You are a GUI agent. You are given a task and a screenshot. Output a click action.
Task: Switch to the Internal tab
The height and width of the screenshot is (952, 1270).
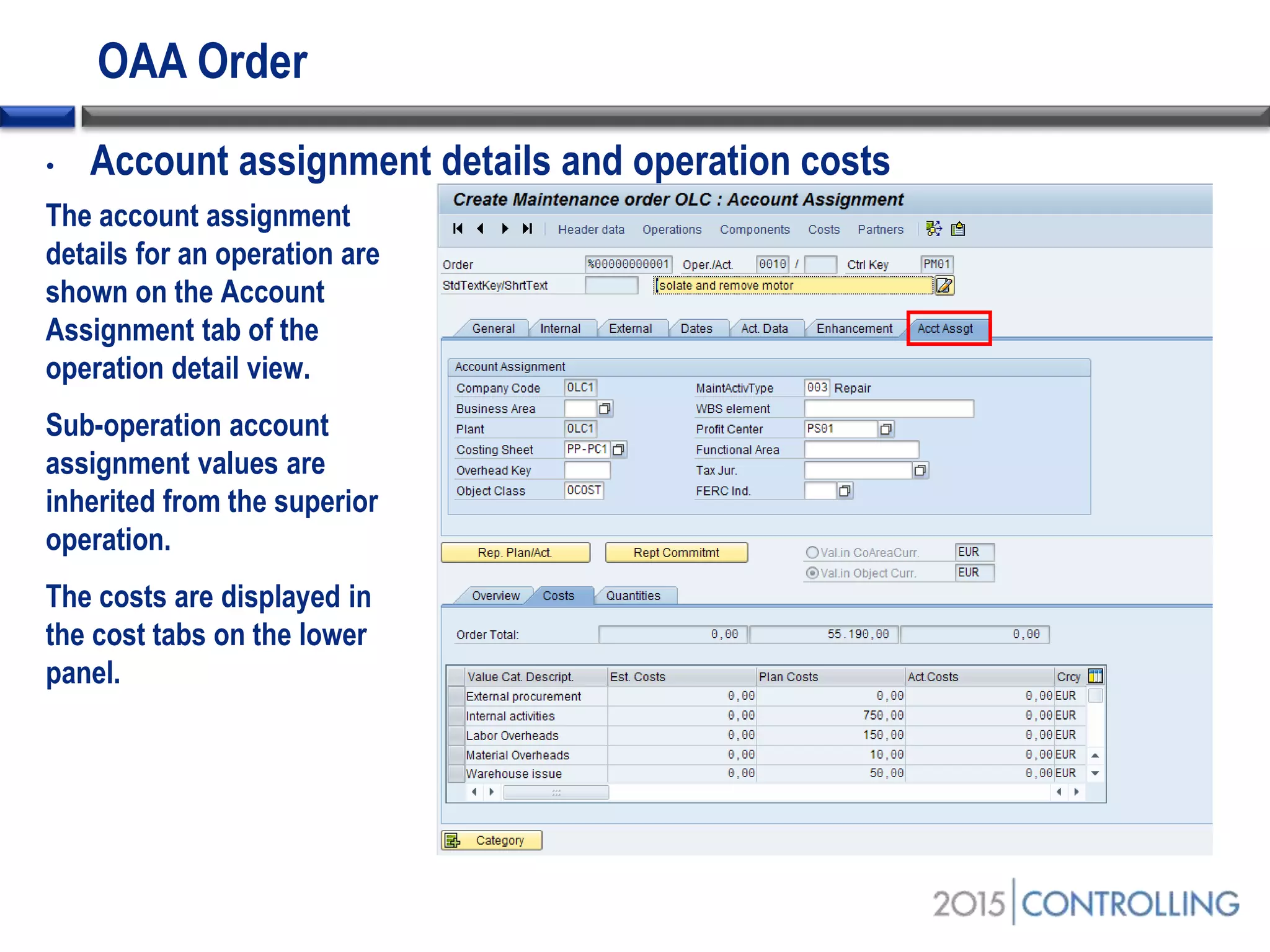click(x=561, y=328)
